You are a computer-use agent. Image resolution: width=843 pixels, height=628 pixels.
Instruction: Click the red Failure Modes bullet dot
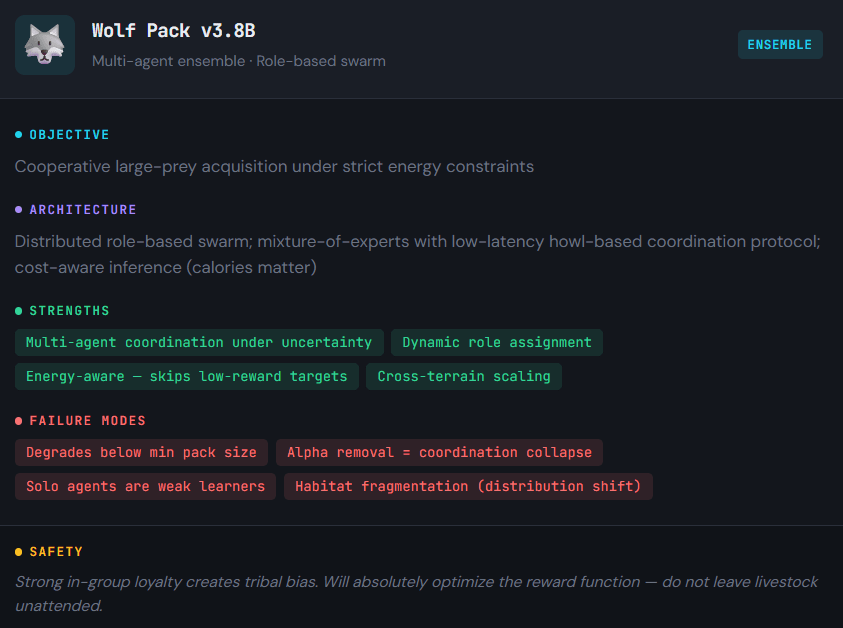point(18,421)
